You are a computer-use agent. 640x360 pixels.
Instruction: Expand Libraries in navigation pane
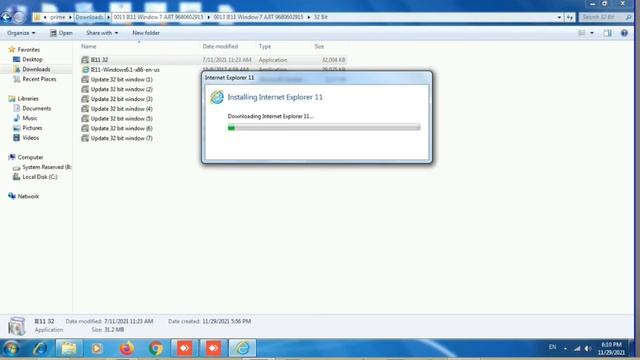(x=28, y=98)
